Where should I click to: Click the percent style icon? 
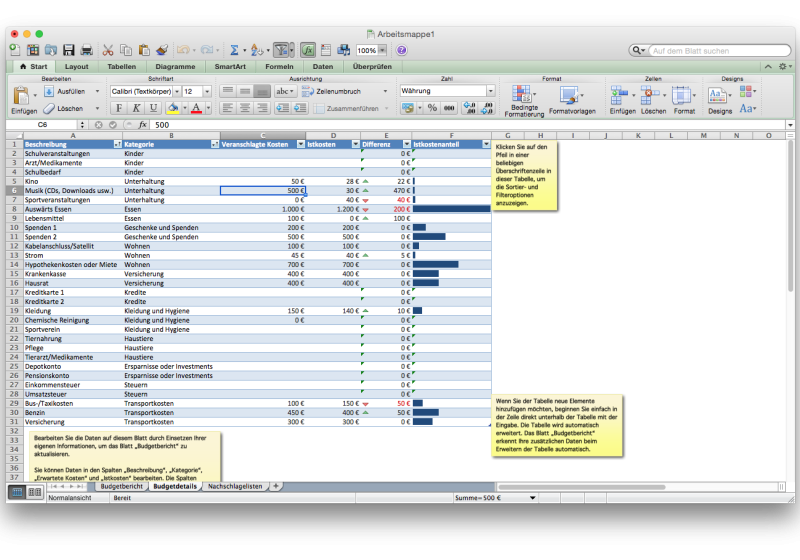click(433, 108)
